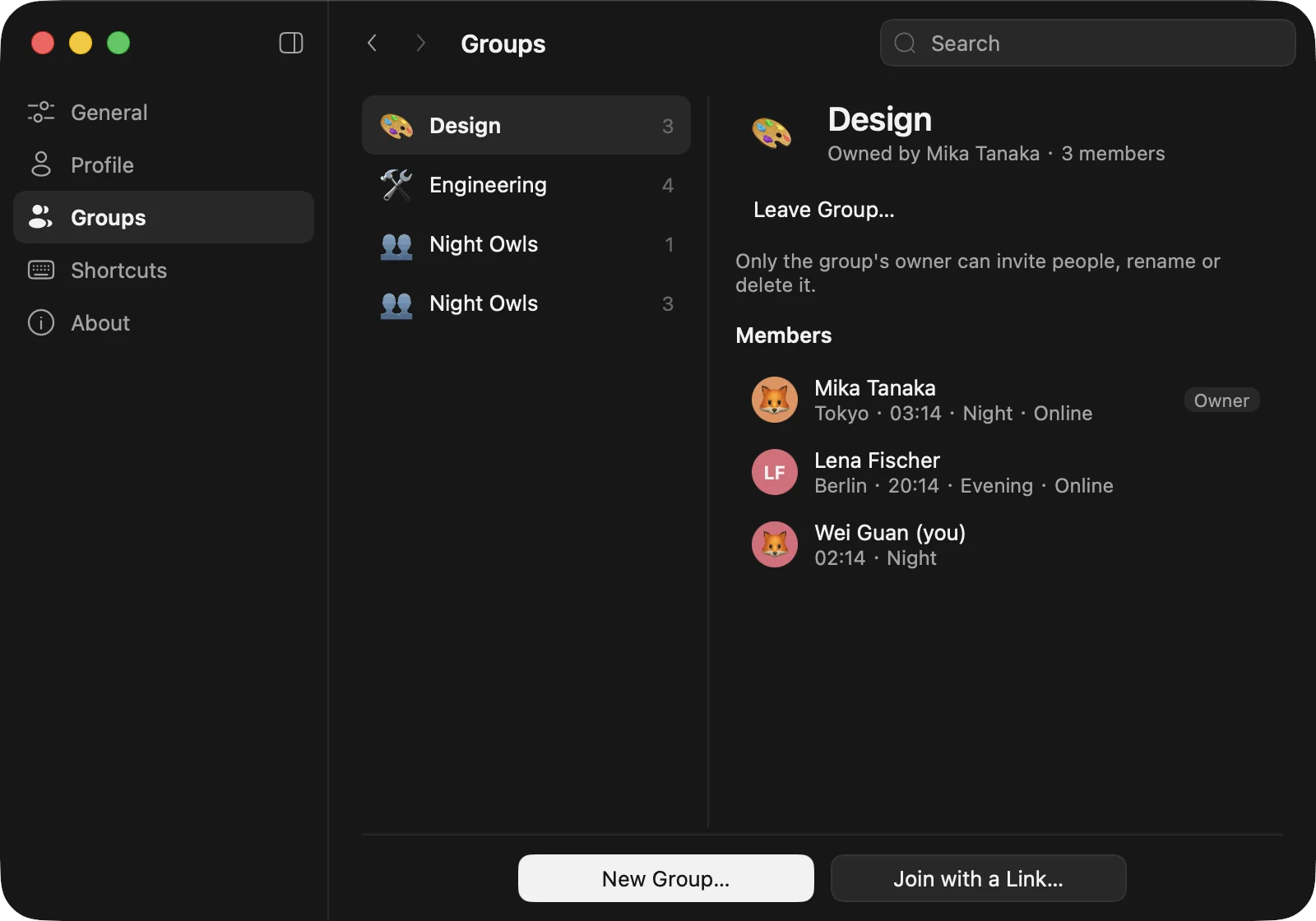The width and height of the screenshot is (1316, 921).
Task: Click the About info icon
Action: 41,322
